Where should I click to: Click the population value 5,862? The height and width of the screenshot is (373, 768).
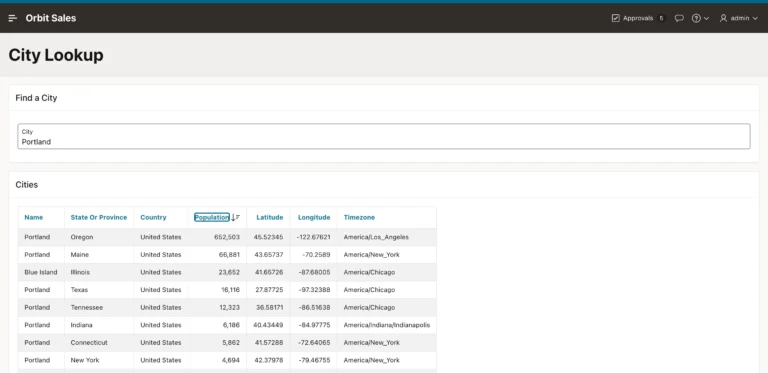click(231, 343)
